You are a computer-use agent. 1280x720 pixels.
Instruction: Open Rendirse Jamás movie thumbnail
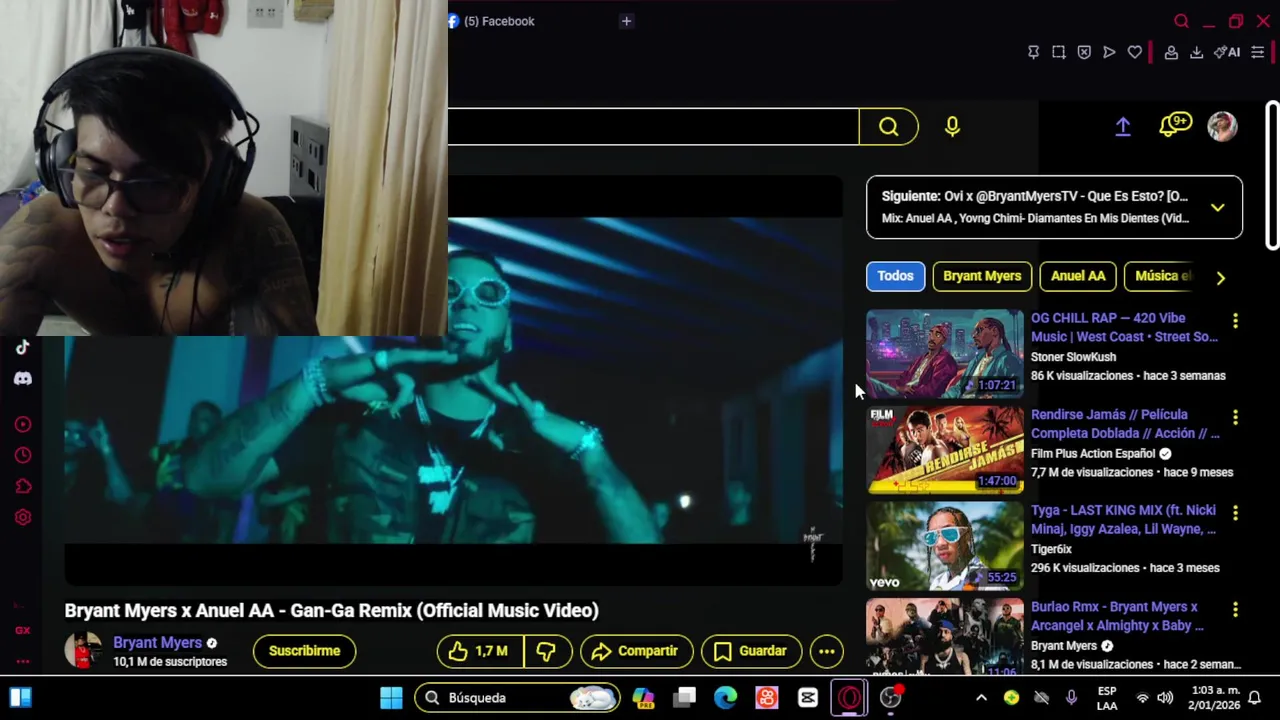click(945, 449)
